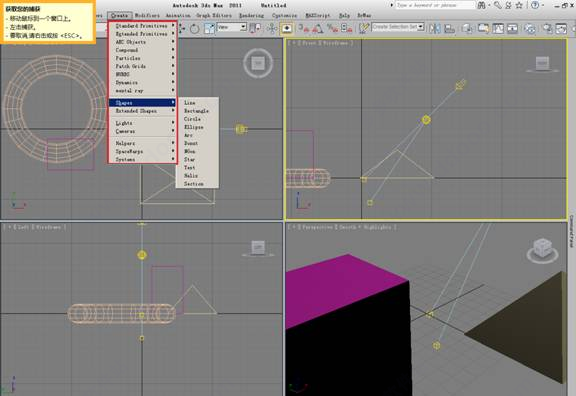Viewport: 576px width, 396px height.
Task: Choose Section from Shapes submenu
Action: [x=197, y=184]
